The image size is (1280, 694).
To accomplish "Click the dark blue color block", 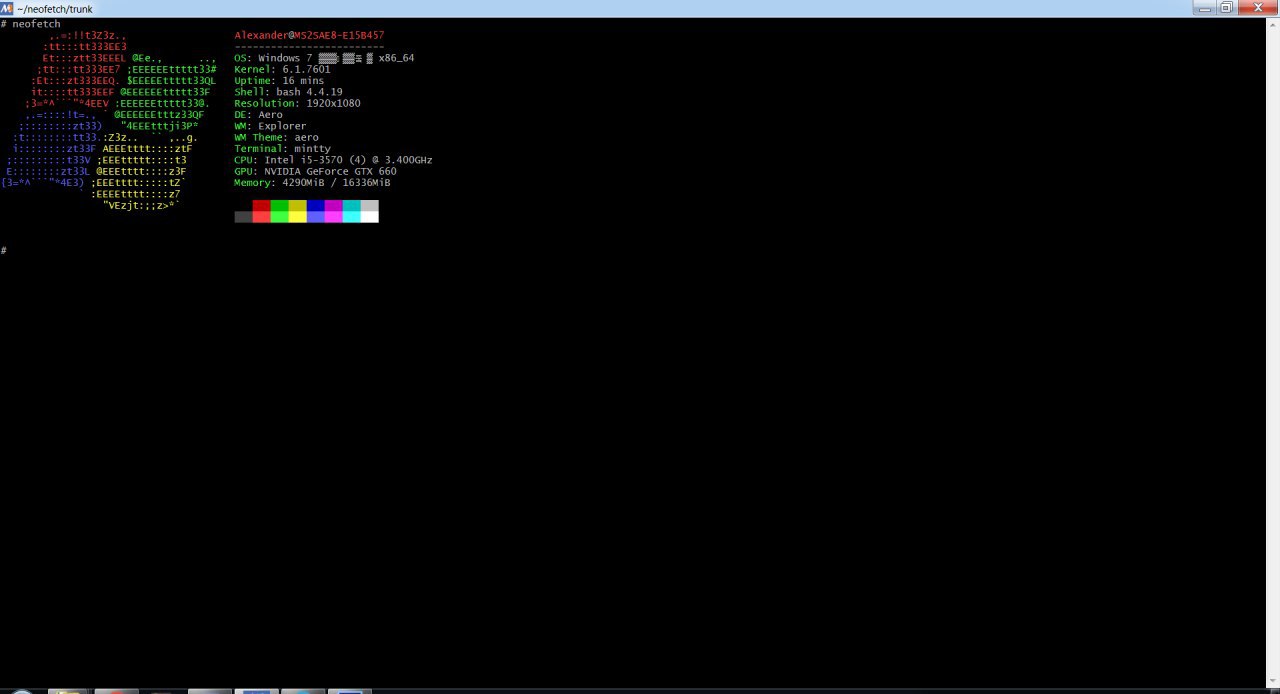I will tap(316, 205).
